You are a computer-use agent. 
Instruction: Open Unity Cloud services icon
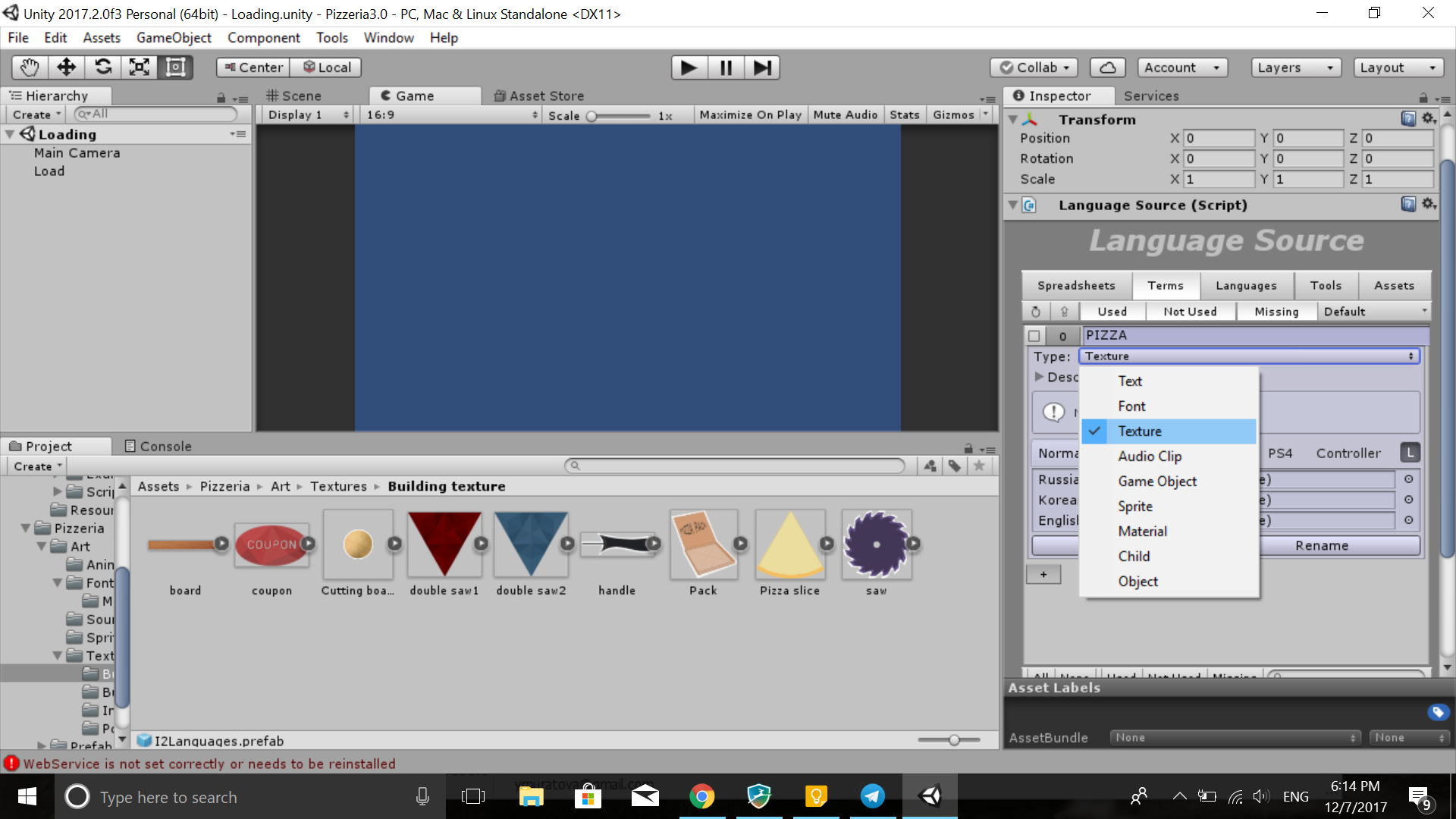[1107, 67]
